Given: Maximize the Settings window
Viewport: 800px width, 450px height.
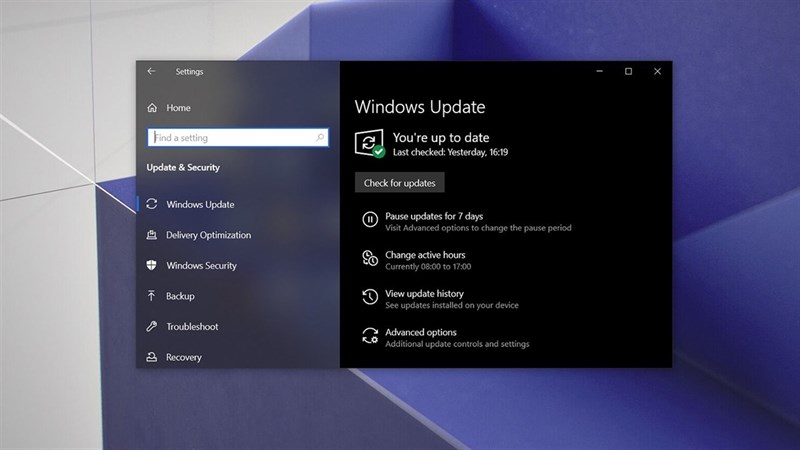Looking at the screenshot, I should [x=628, y=72].
